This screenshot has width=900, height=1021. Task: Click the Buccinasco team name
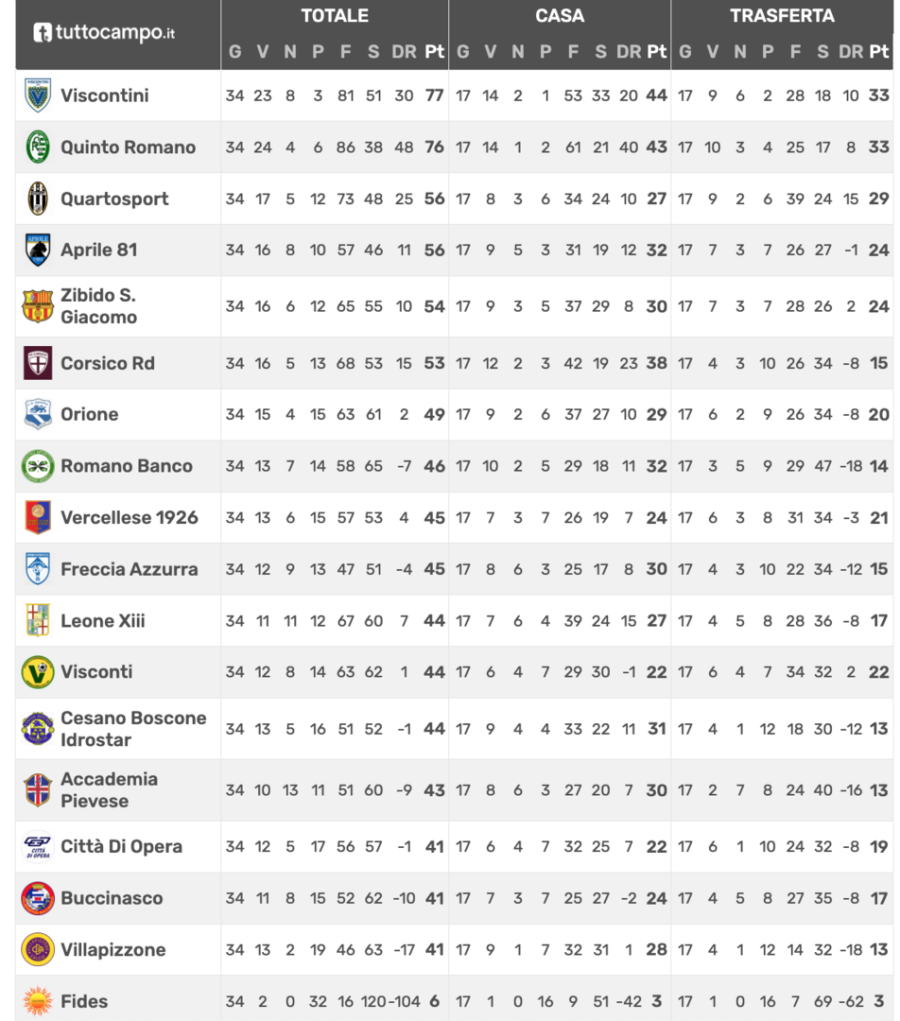[x=111, y=898]
